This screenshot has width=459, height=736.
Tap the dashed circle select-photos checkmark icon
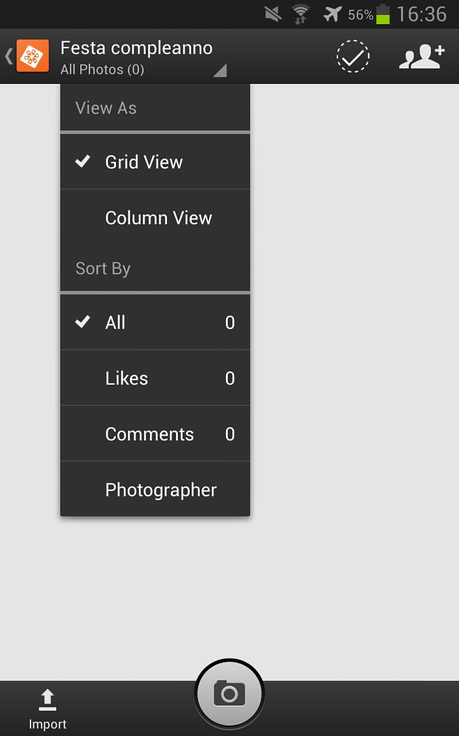click(x=353, y=56)
